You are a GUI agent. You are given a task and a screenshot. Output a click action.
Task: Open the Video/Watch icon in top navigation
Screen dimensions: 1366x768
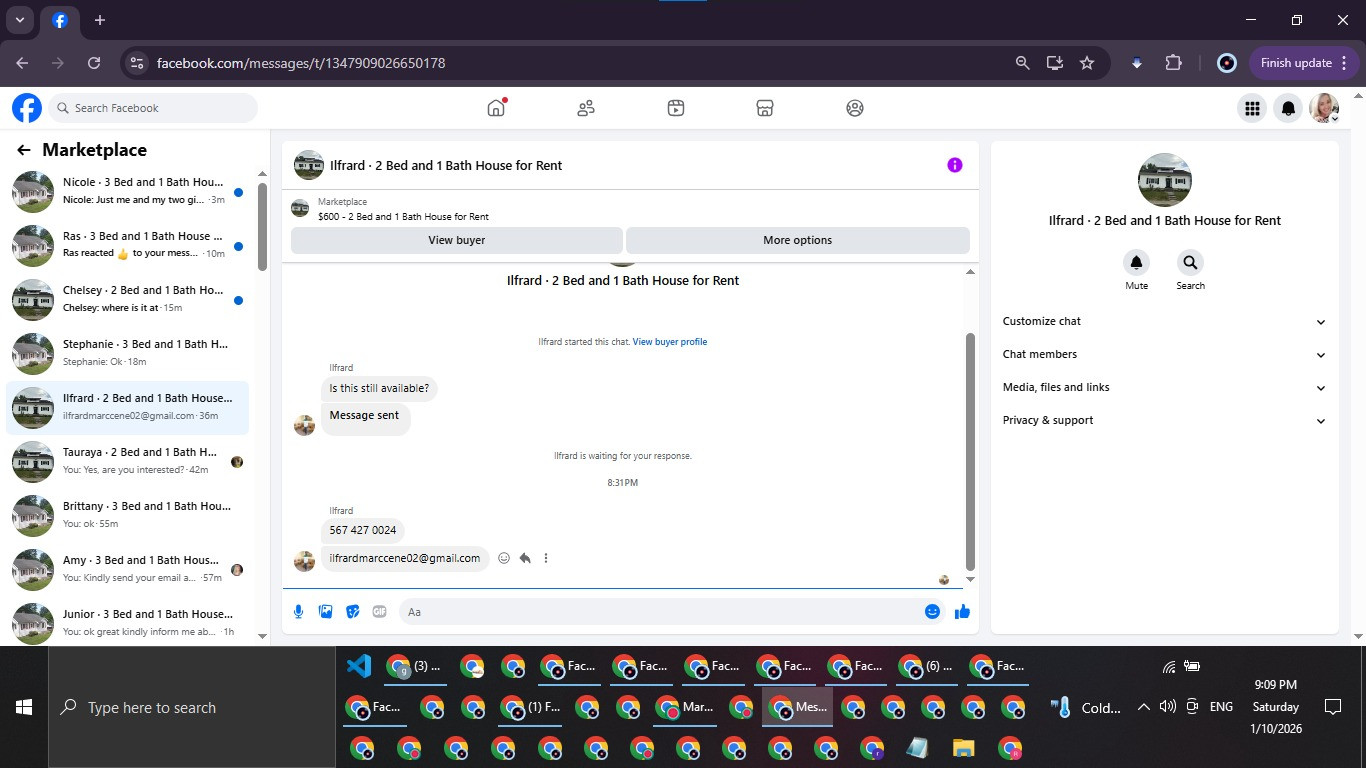pyautogui.click(x=676, y=108)
